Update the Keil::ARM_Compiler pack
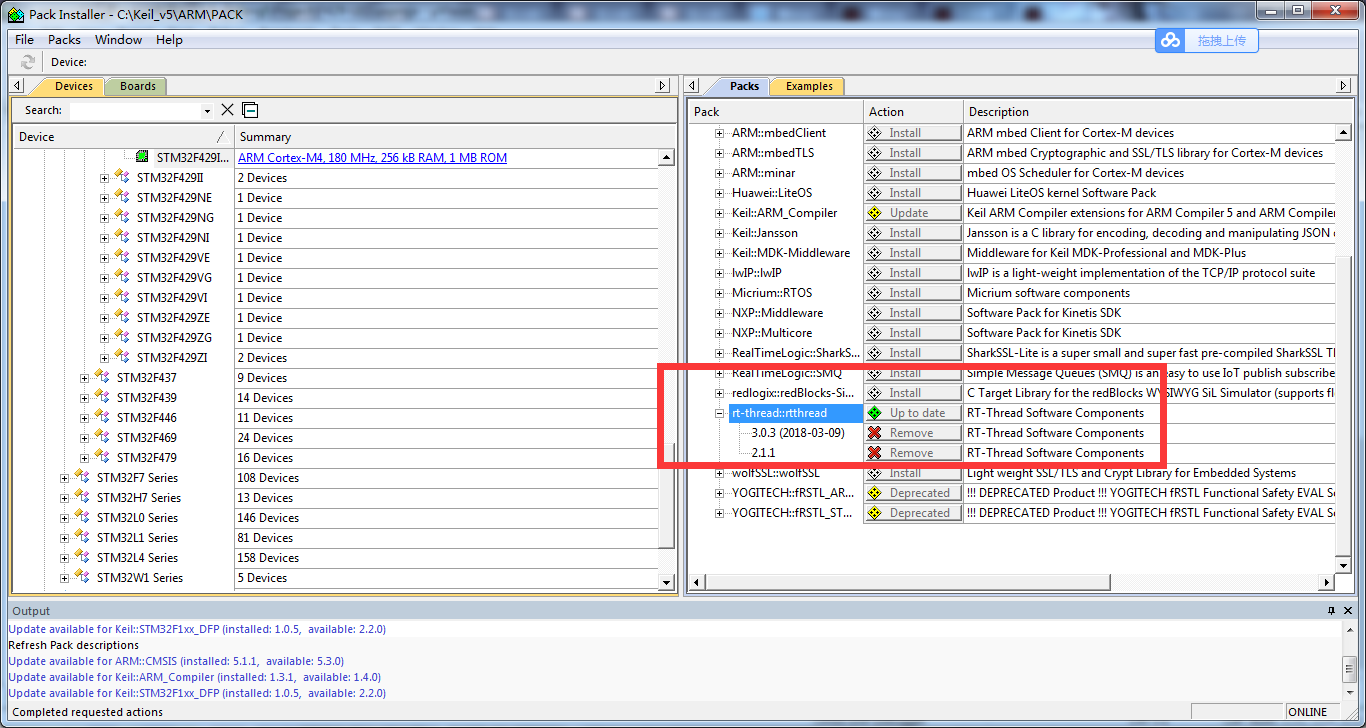The image size is (1366, 728). coord(912,213)
